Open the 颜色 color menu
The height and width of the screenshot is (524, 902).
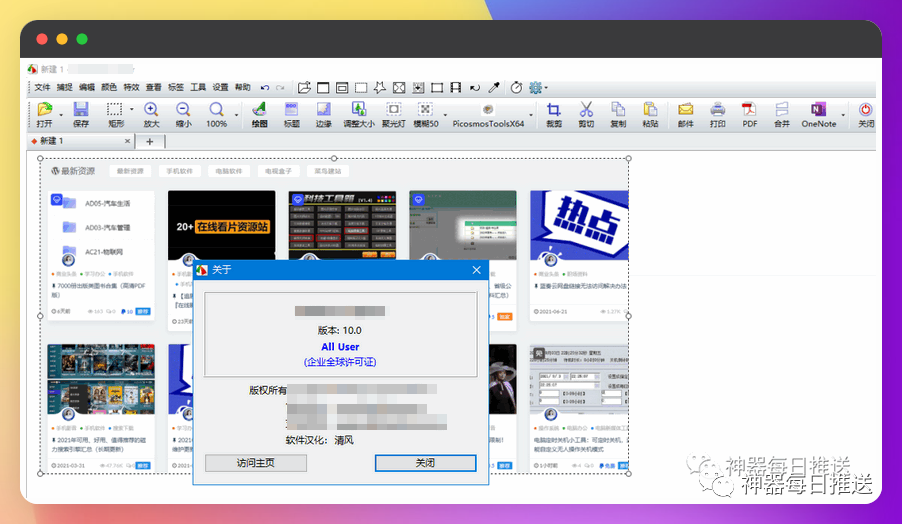tap(109, 87)
